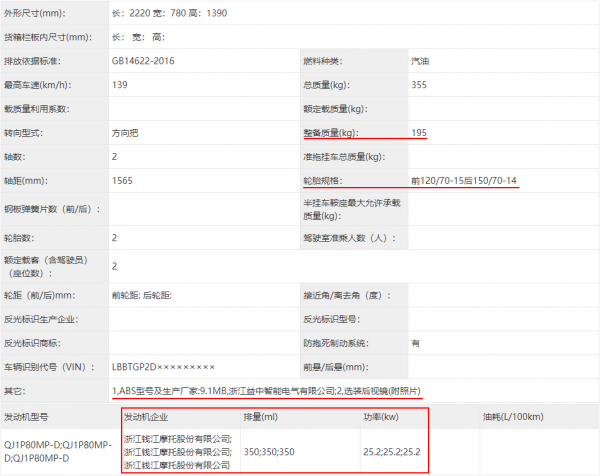Click the 整备质量(kg) label
600x476 pixels.
click(331, 133)
